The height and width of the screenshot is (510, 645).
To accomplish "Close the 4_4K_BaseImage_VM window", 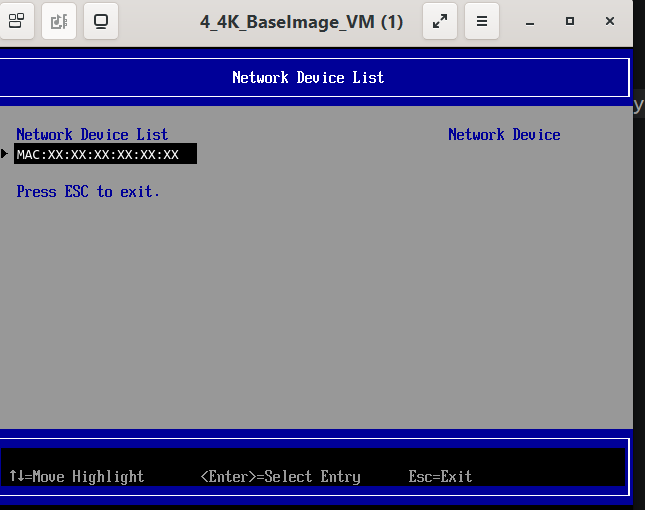I will tap(610, 21).
